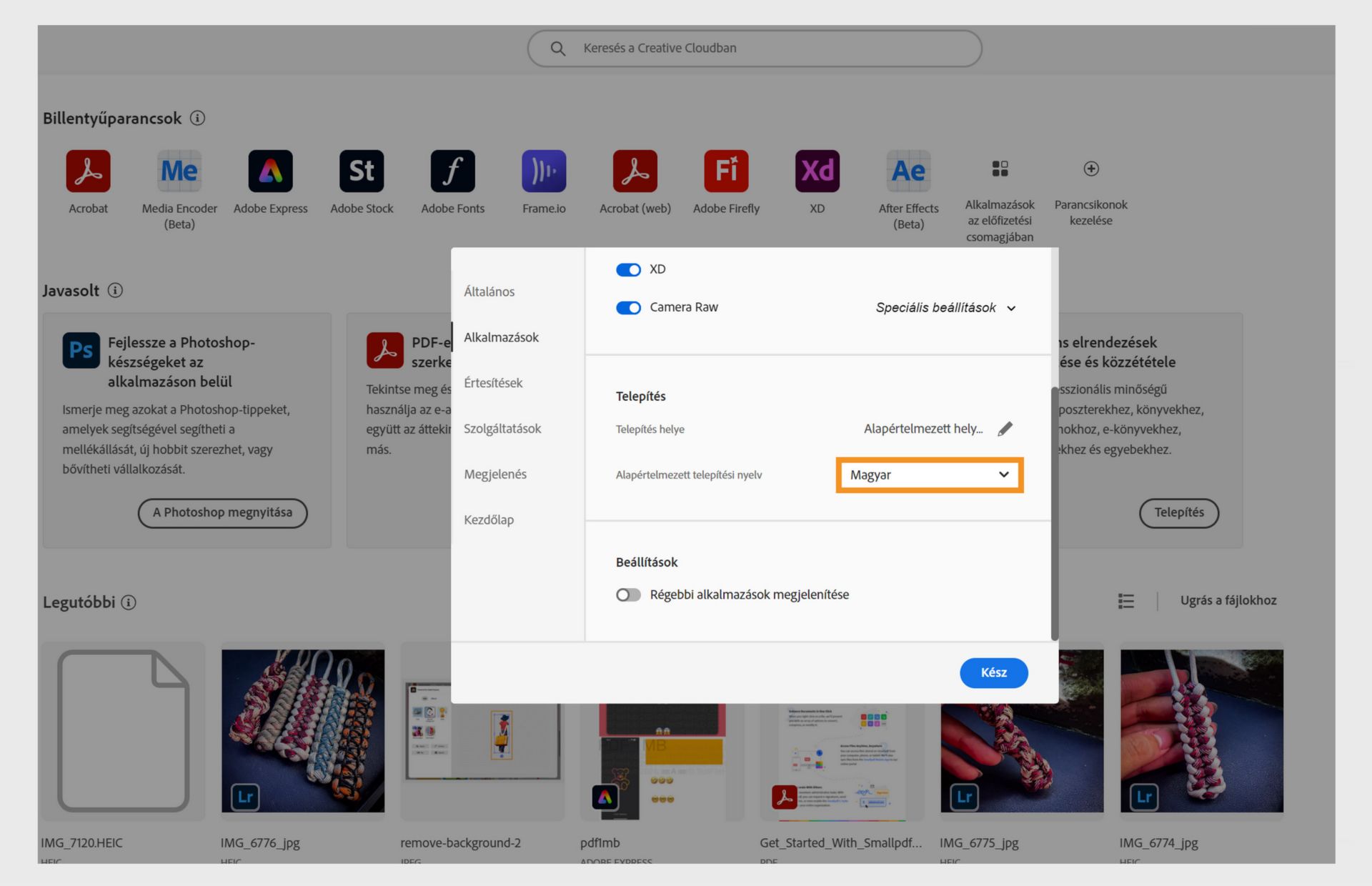Open Parancsikonok kezelése plus icon
Image resolution: width=1372 pixels, height=886 pixels.
(x=1090, y=169)
